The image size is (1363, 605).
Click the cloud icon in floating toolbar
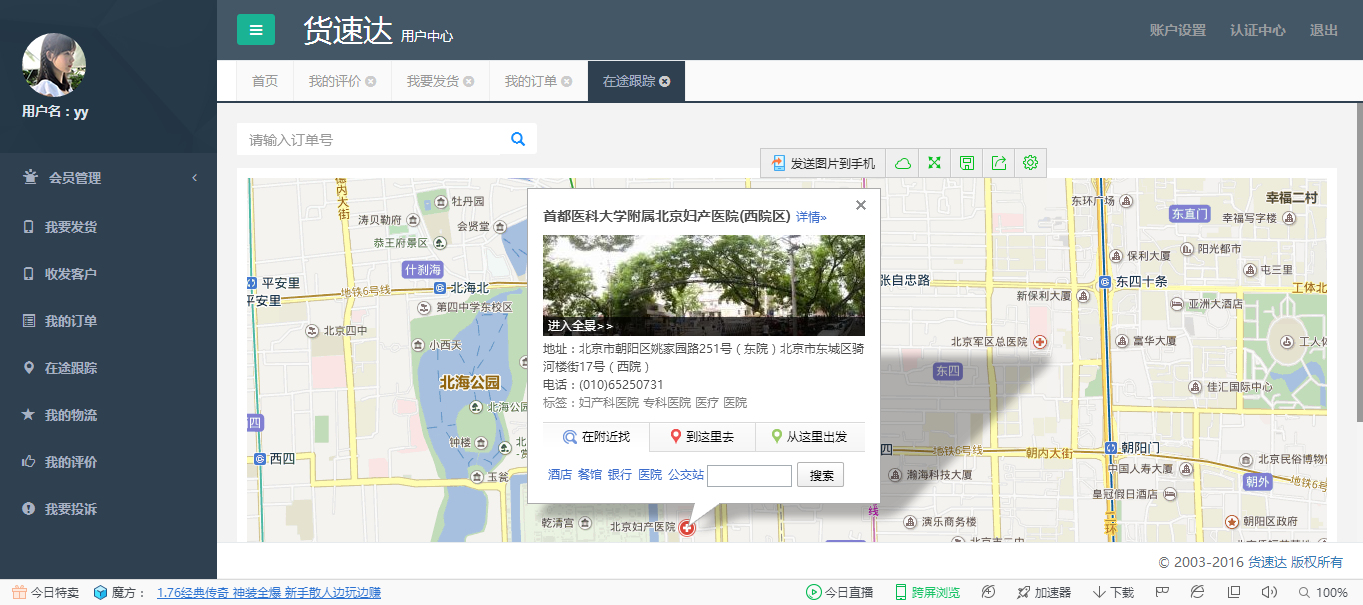[x=903, y=163]
